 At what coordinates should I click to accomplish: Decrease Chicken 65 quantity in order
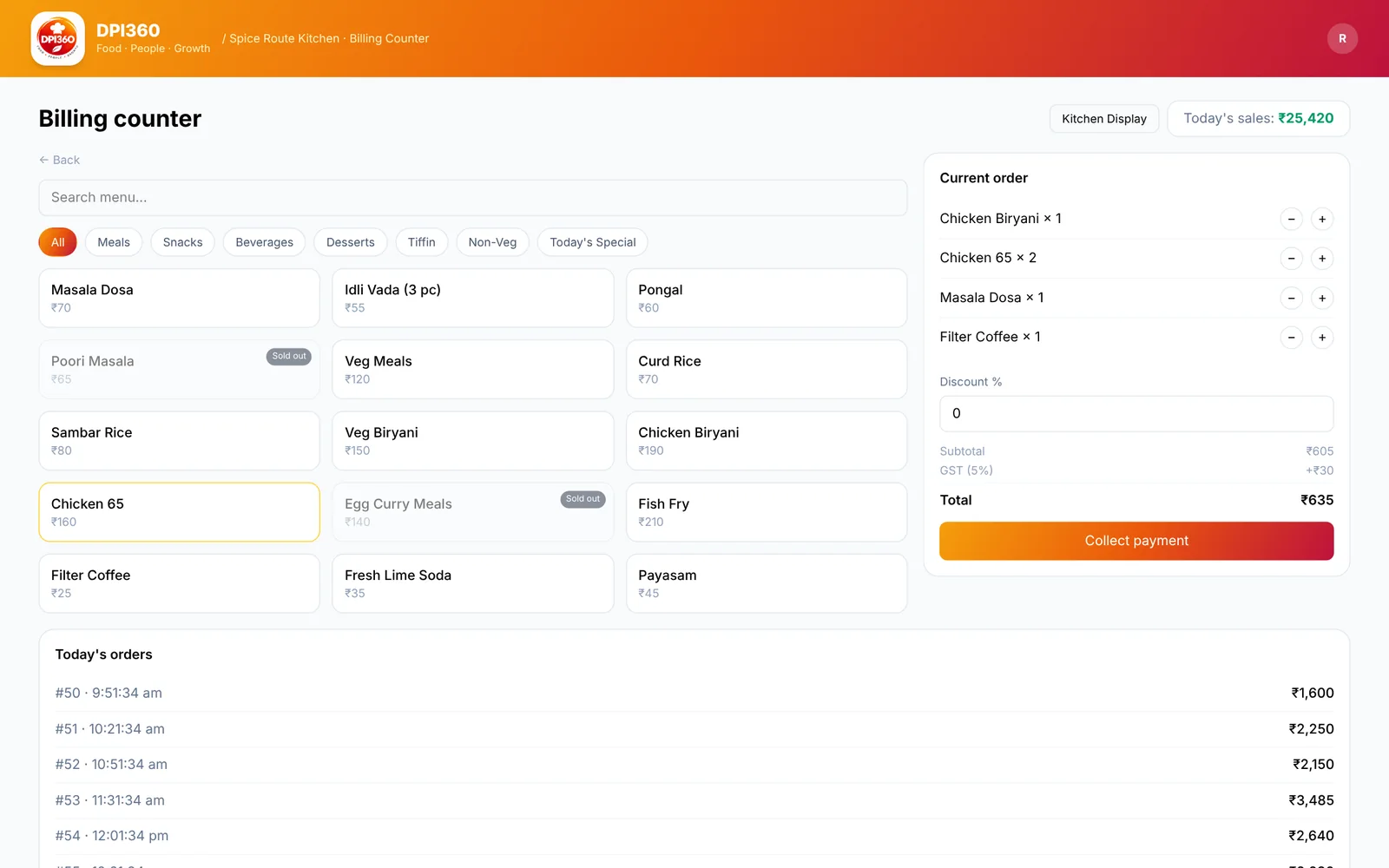1292,259
